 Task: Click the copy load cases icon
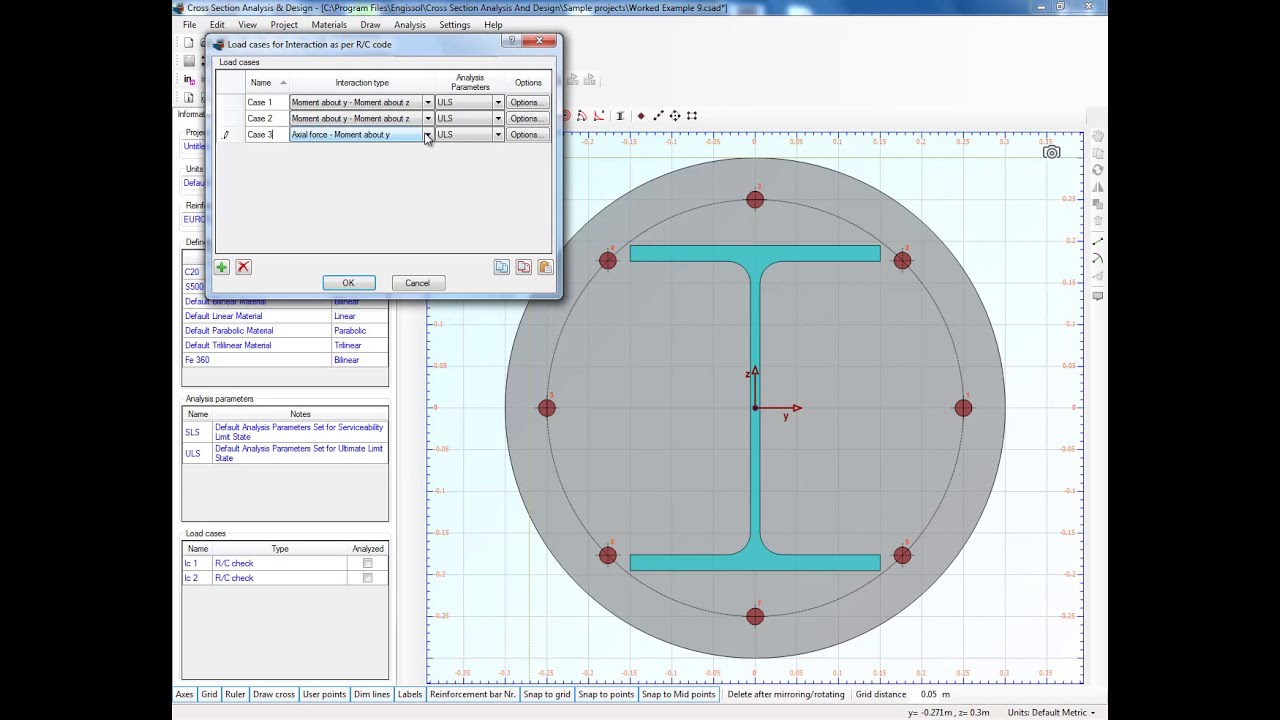[501, 267]
